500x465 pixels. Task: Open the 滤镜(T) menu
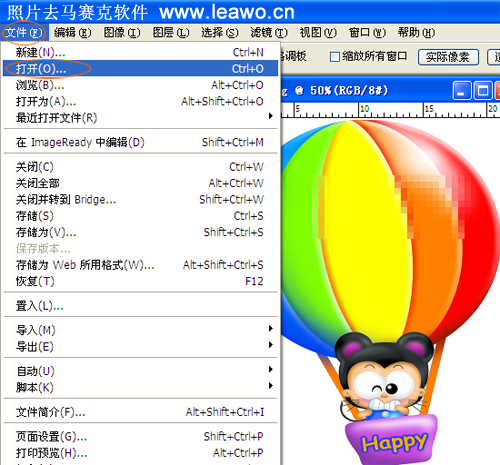(269, 33)
